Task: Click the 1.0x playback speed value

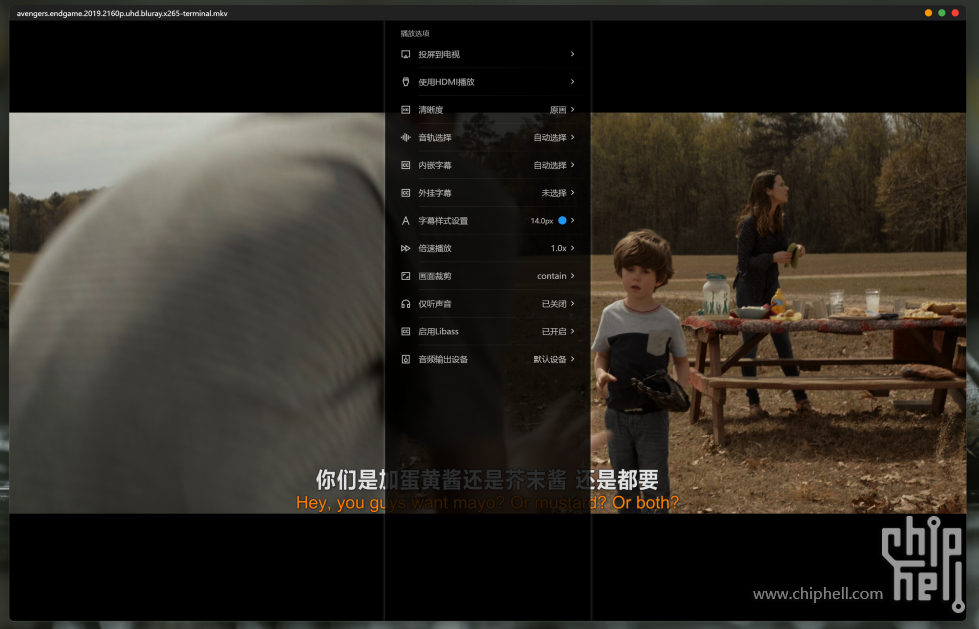Action: [x=558, y=248]
